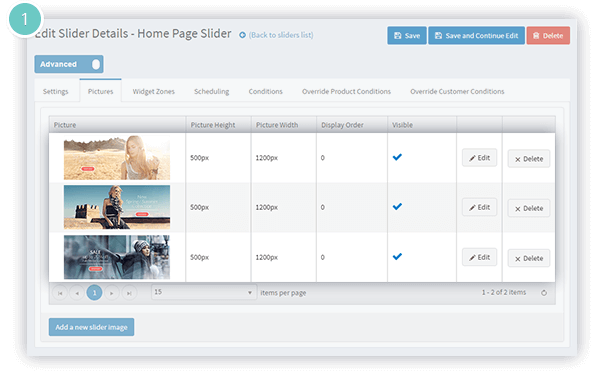Click visible checkmark in castle seaside row
Screen dimensions: 600x374
(397, 207)
